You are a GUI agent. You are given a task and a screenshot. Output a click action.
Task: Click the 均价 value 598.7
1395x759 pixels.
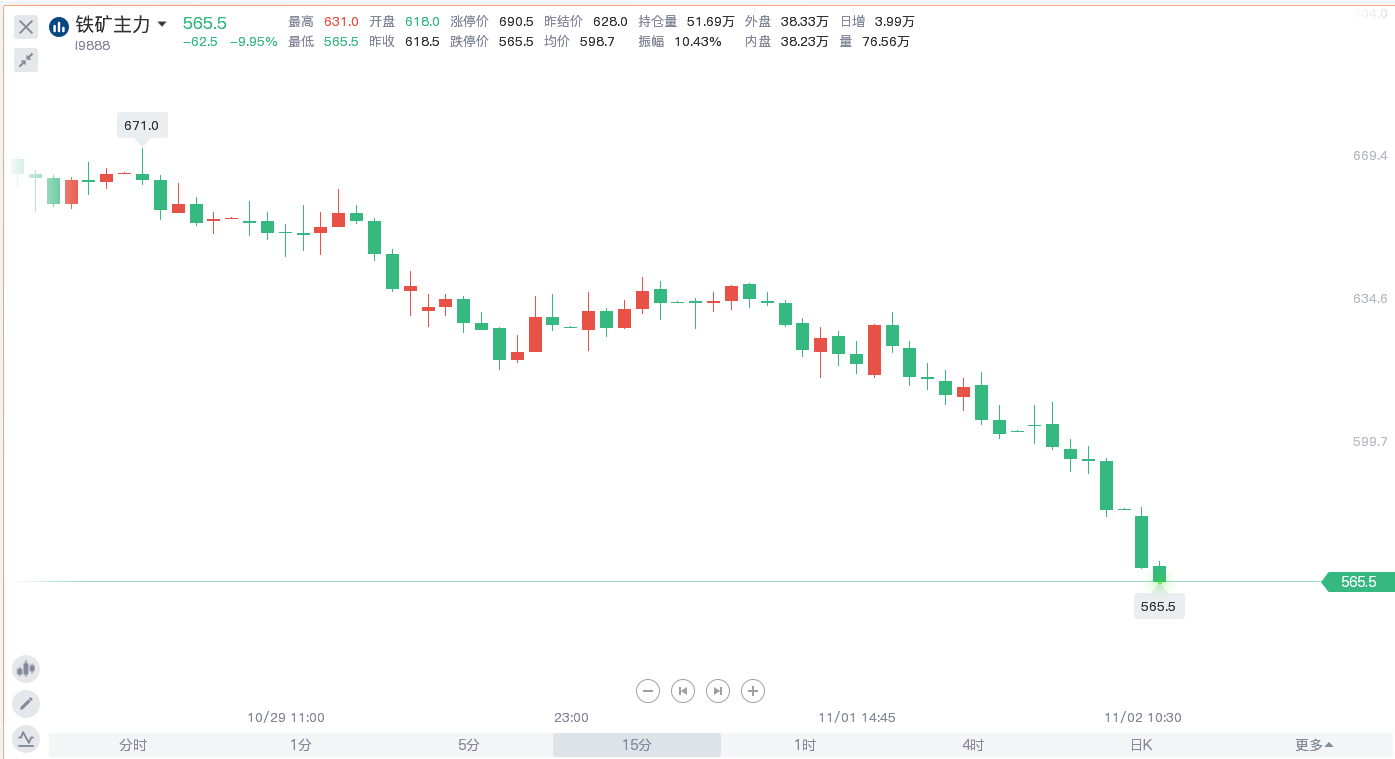click(597, 42)
